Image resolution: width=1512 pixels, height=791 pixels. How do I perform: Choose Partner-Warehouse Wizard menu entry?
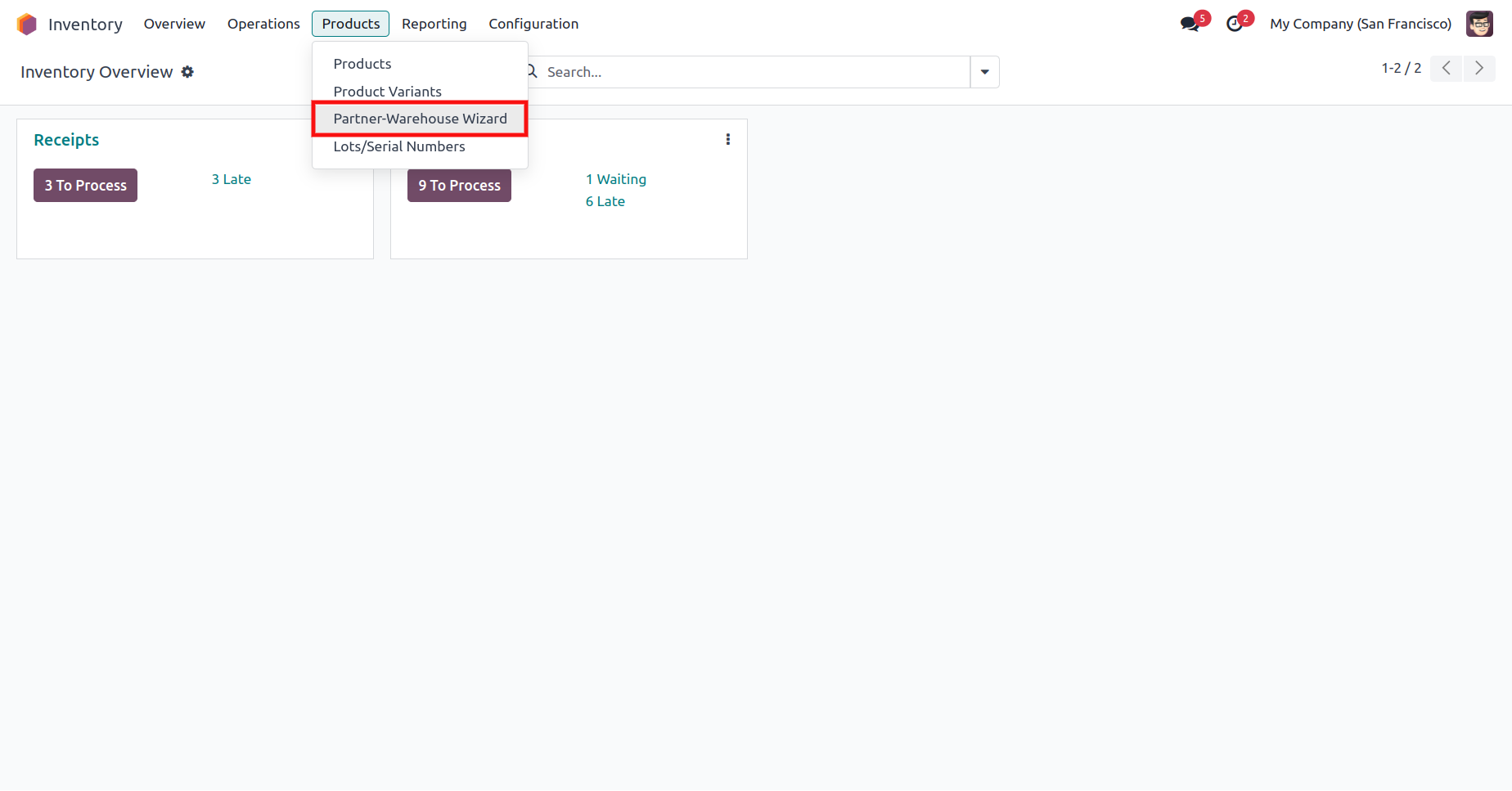coord(420,119)
